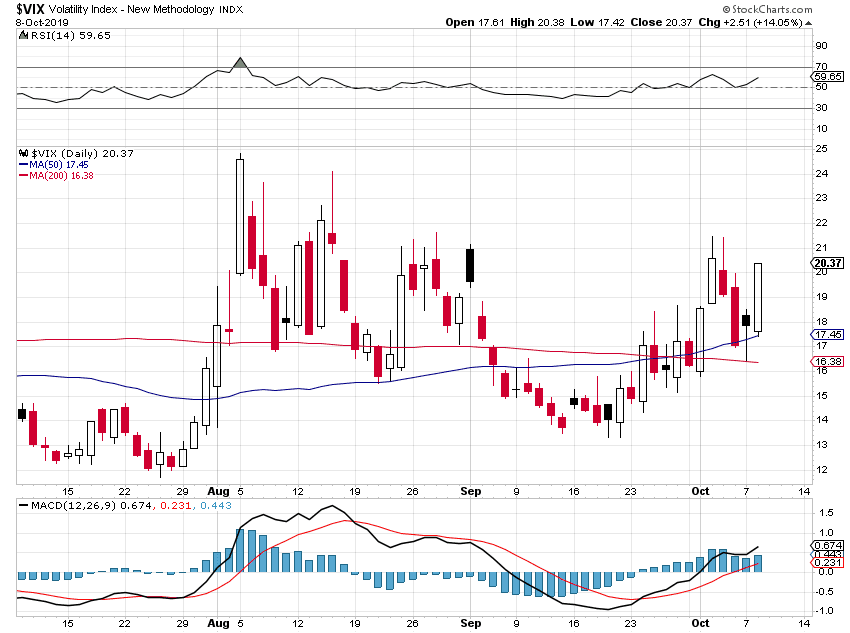
Task: Click the 12 level on the price axis
Action: coord(822,470)
